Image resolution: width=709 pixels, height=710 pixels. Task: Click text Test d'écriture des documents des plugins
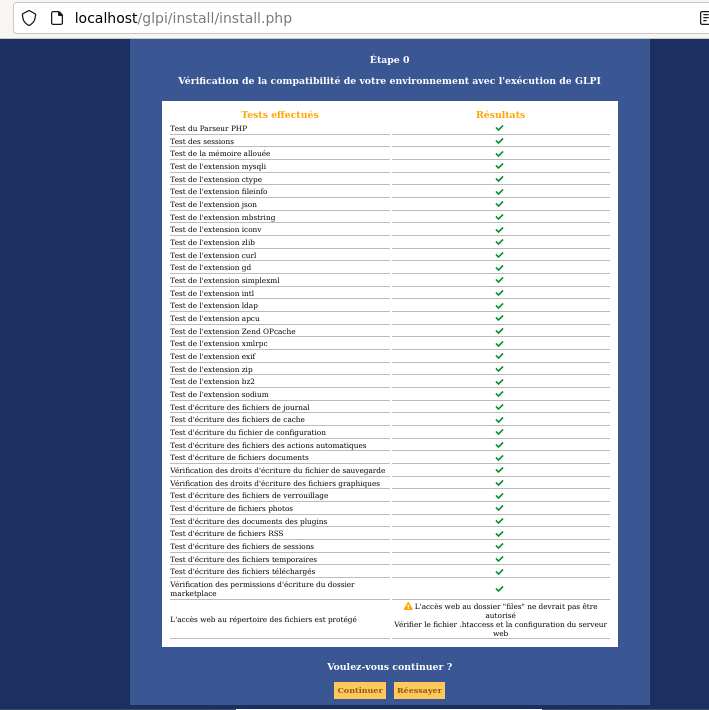point(249,521)
